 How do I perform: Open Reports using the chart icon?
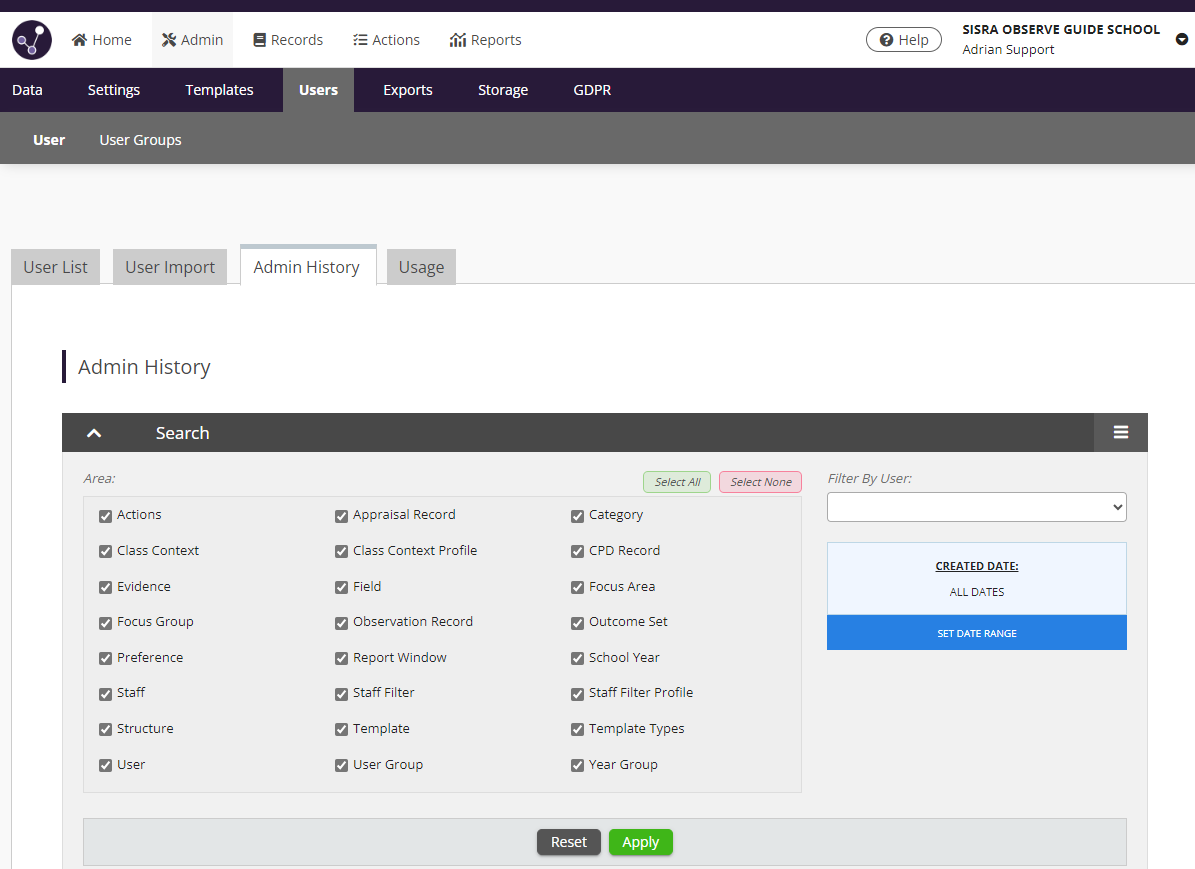pyautogui.click(x=457, y=39)
